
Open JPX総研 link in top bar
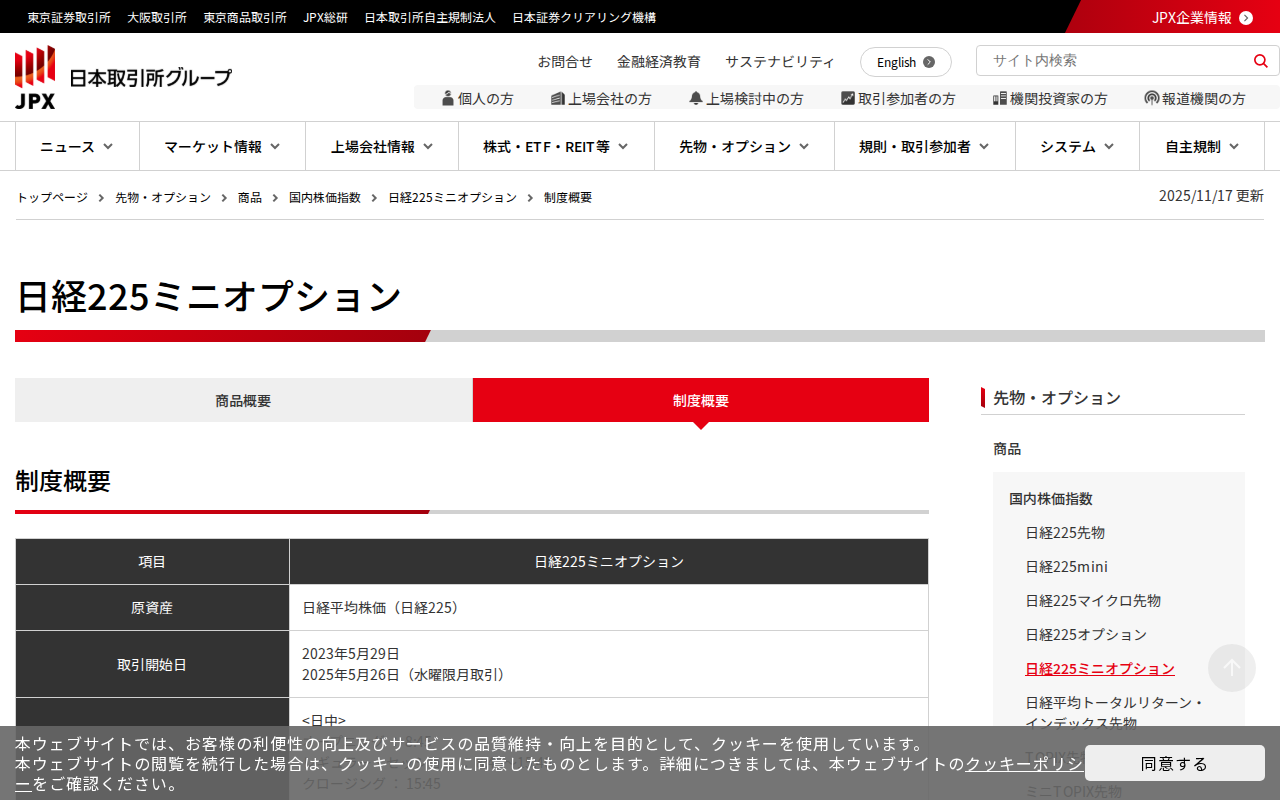326,17
